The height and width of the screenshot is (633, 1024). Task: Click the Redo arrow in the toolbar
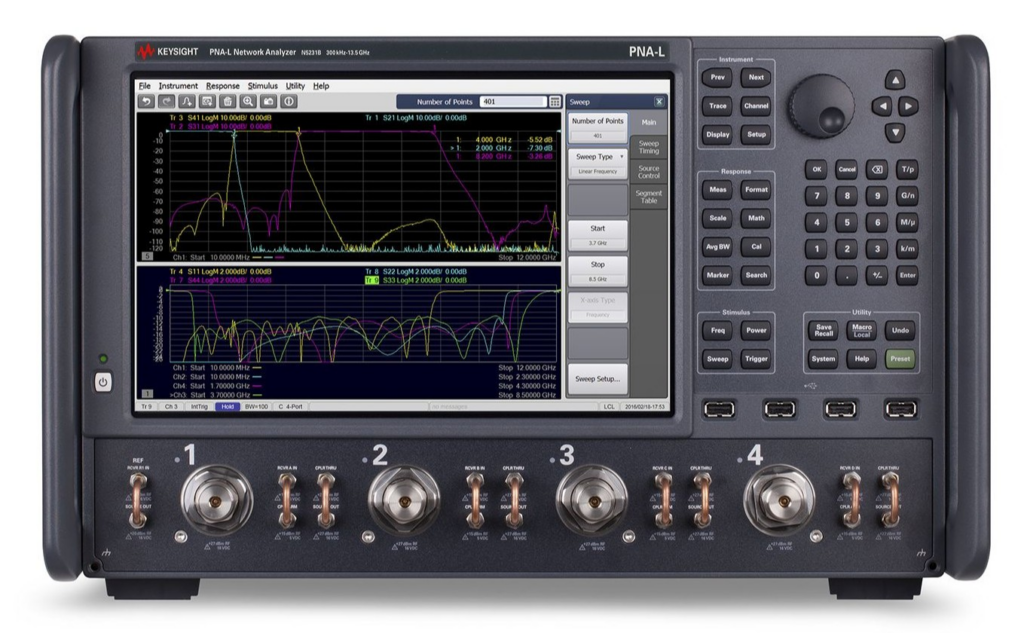click(x=167, y=101)
